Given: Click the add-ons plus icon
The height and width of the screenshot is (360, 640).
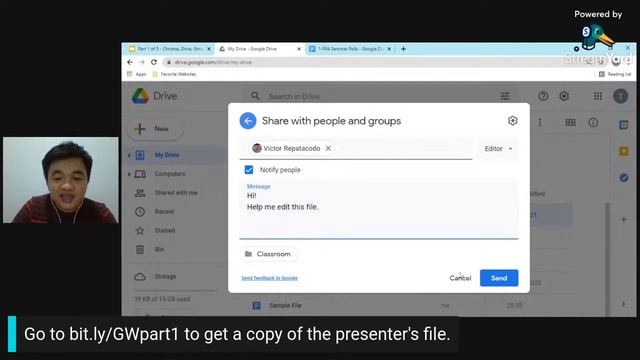Looking at the screenshot, I should 624,220.
